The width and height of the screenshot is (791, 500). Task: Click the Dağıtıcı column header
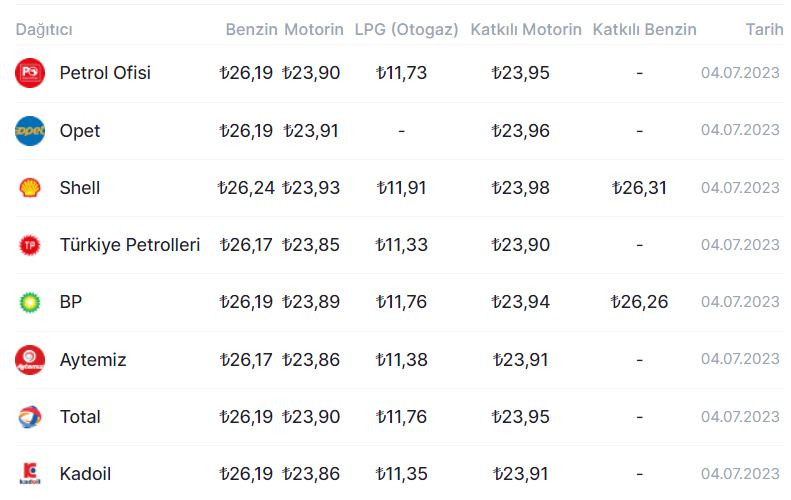(x=44, y=29)
